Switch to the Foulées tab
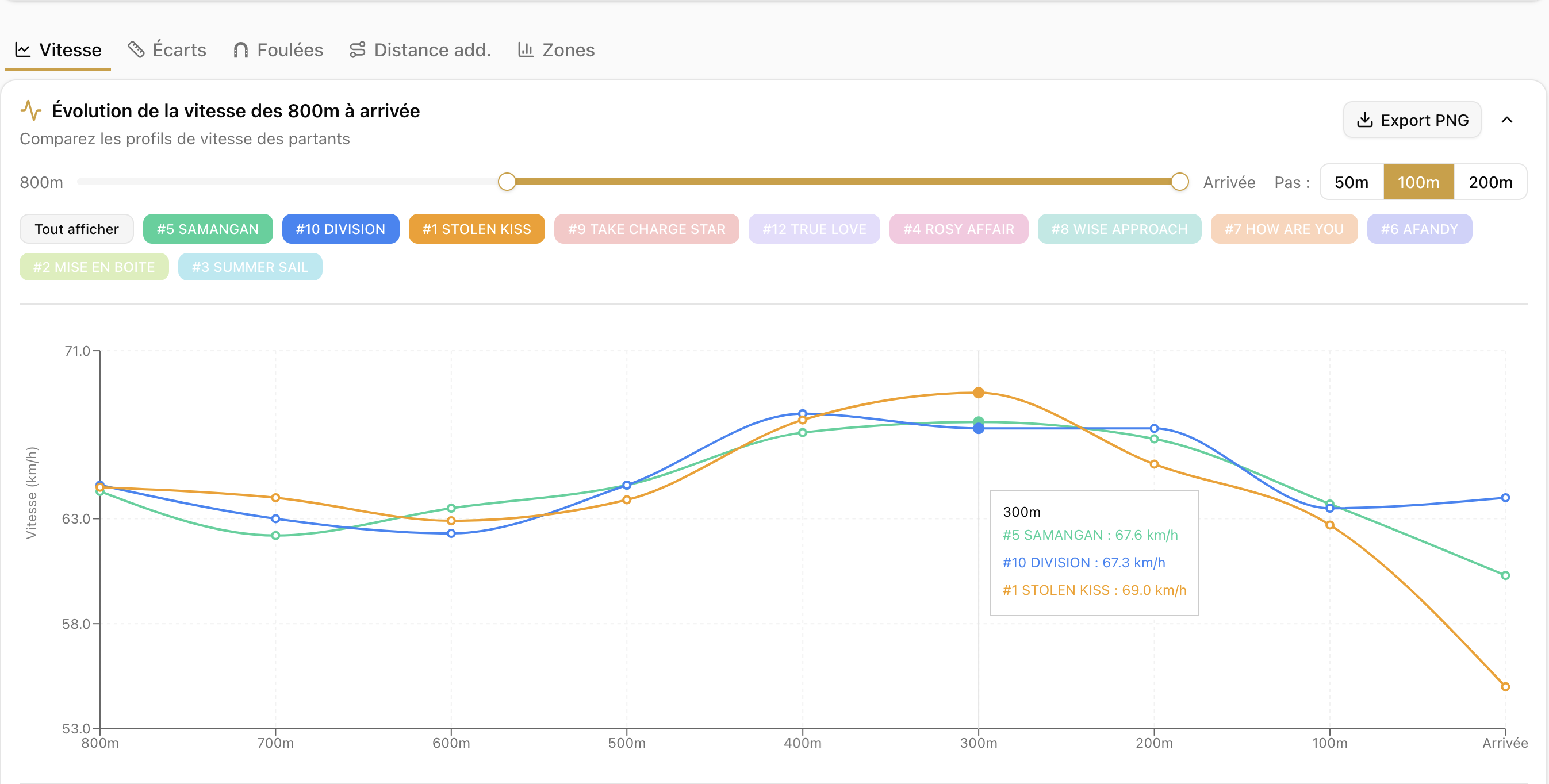 [x=278, y=50]
